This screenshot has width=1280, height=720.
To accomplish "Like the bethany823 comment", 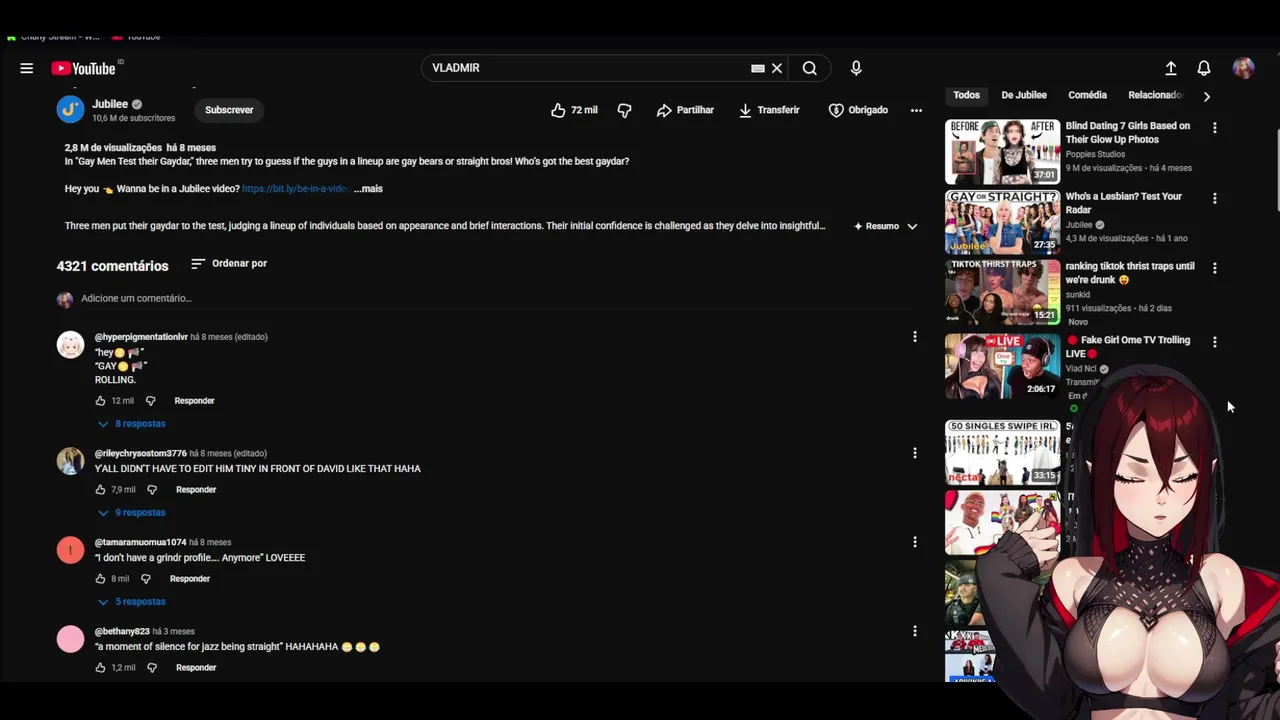I will click(100, 668).
